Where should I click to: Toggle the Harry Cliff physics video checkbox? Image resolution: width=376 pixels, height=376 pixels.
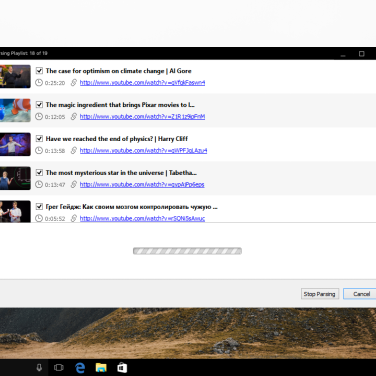pyautogui.click(x=39, y=139)
